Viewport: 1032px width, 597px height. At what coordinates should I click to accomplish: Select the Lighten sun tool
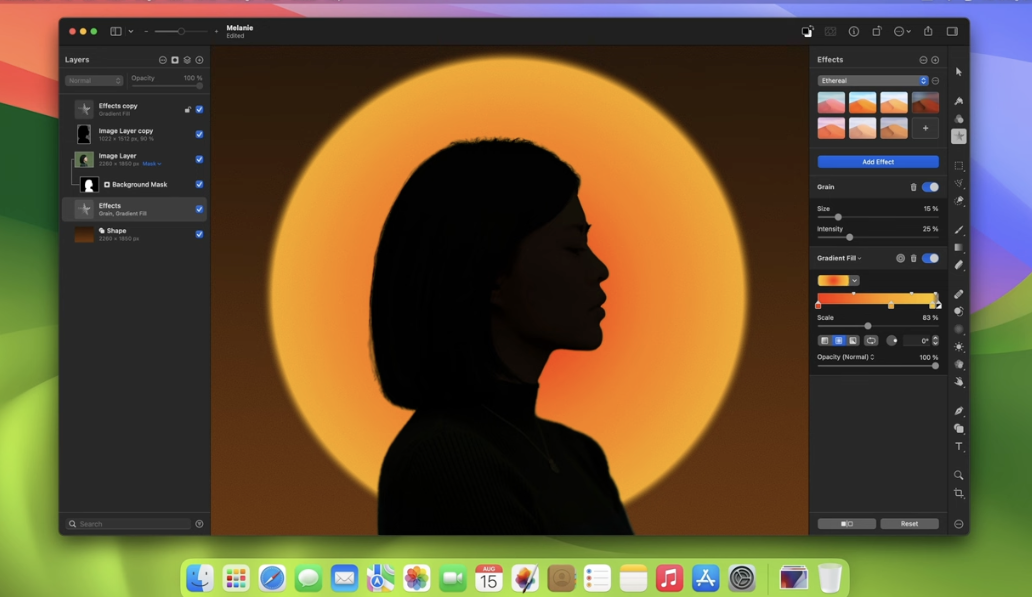pos(958,347)
